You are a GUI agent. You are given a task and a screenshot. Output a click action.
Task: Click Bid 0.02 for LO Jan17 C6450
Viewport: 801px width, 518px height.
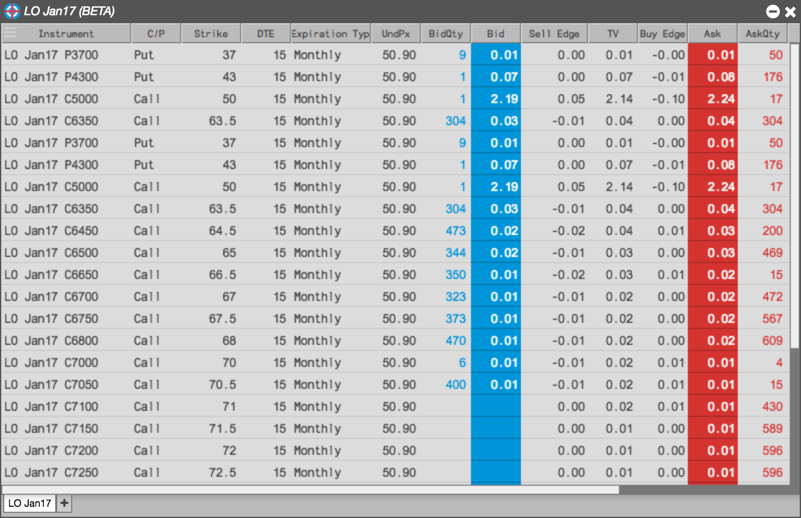click(496, 231)
